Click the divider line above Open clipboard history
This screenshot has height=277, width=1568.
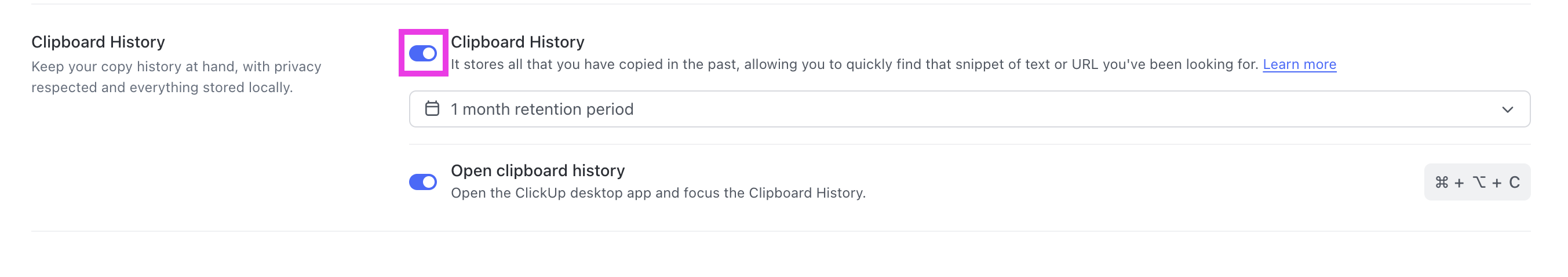969,145
